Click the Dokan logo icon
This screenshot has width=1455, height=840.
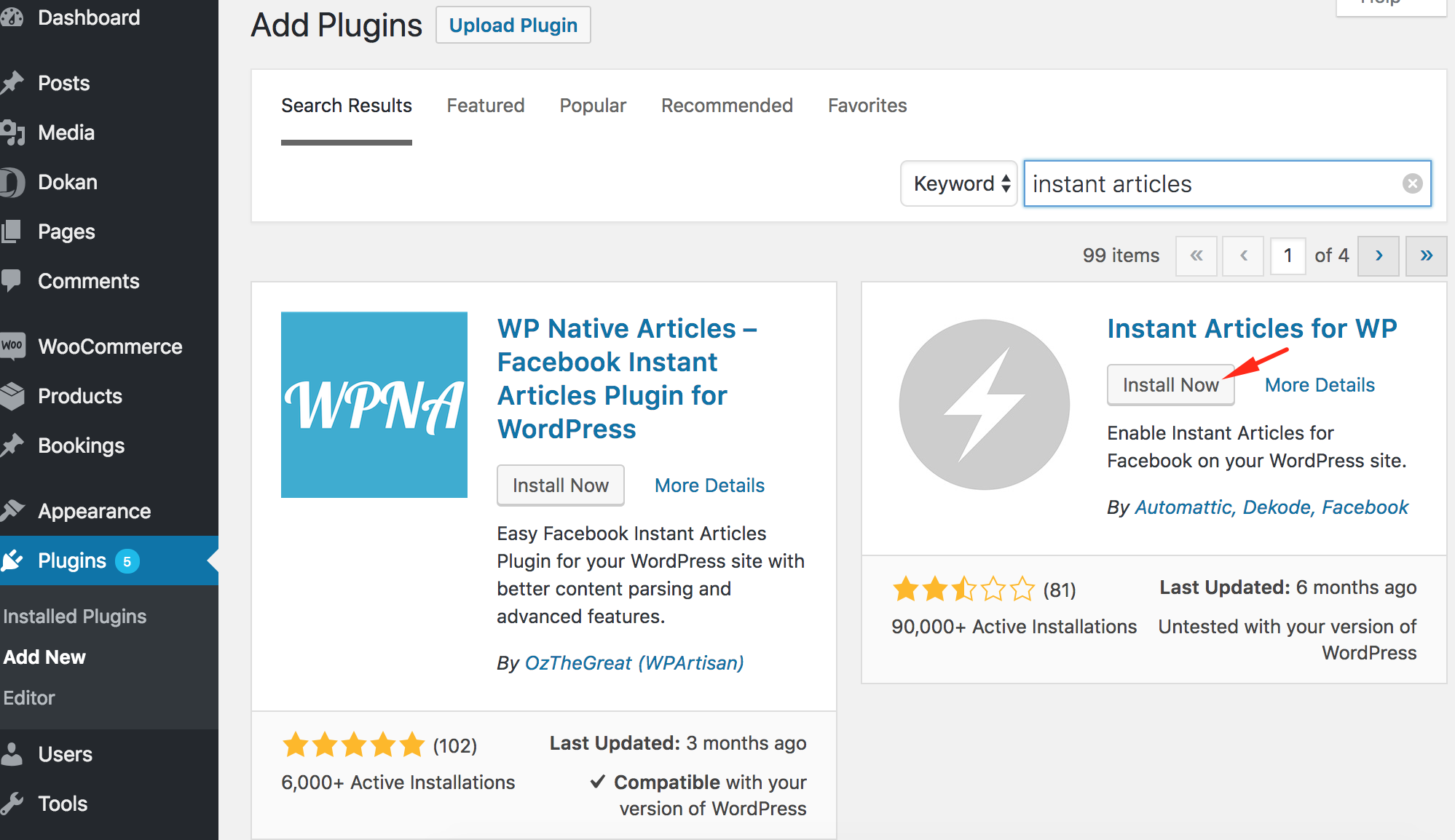click(12, 182)
